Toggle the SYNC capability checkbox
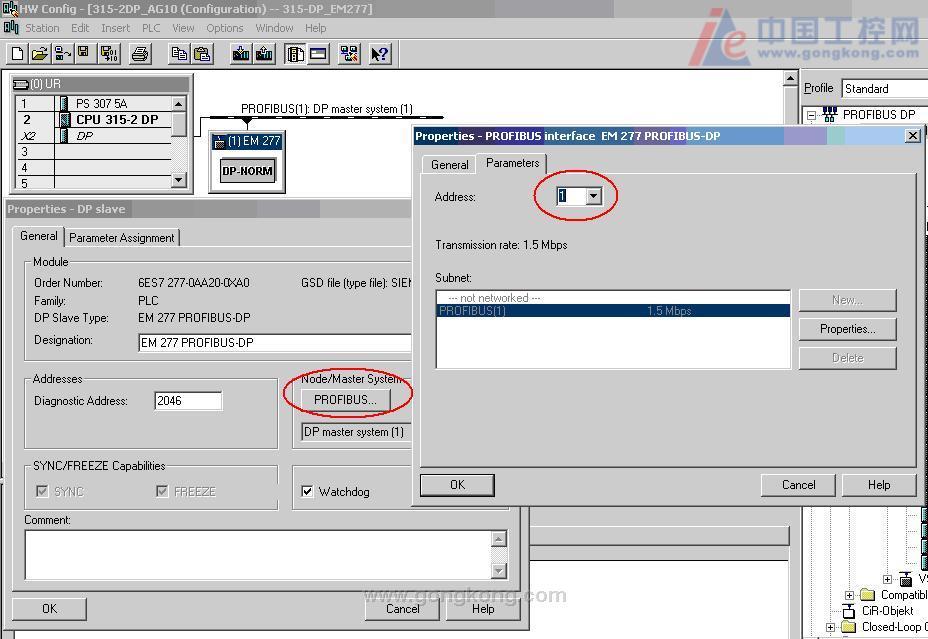928x639 pixels. [42, 492]
